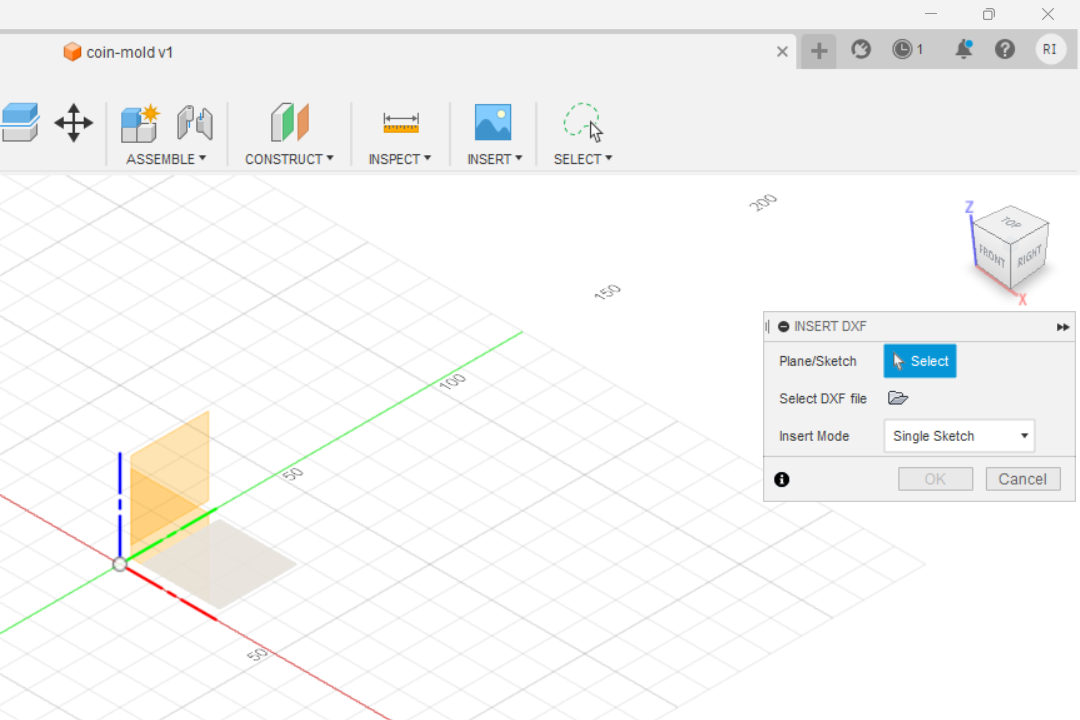The height and width of the screenshot is (720, 1080).
Task: Click the FRONT face of ViewCube
Action: [992, 256]
